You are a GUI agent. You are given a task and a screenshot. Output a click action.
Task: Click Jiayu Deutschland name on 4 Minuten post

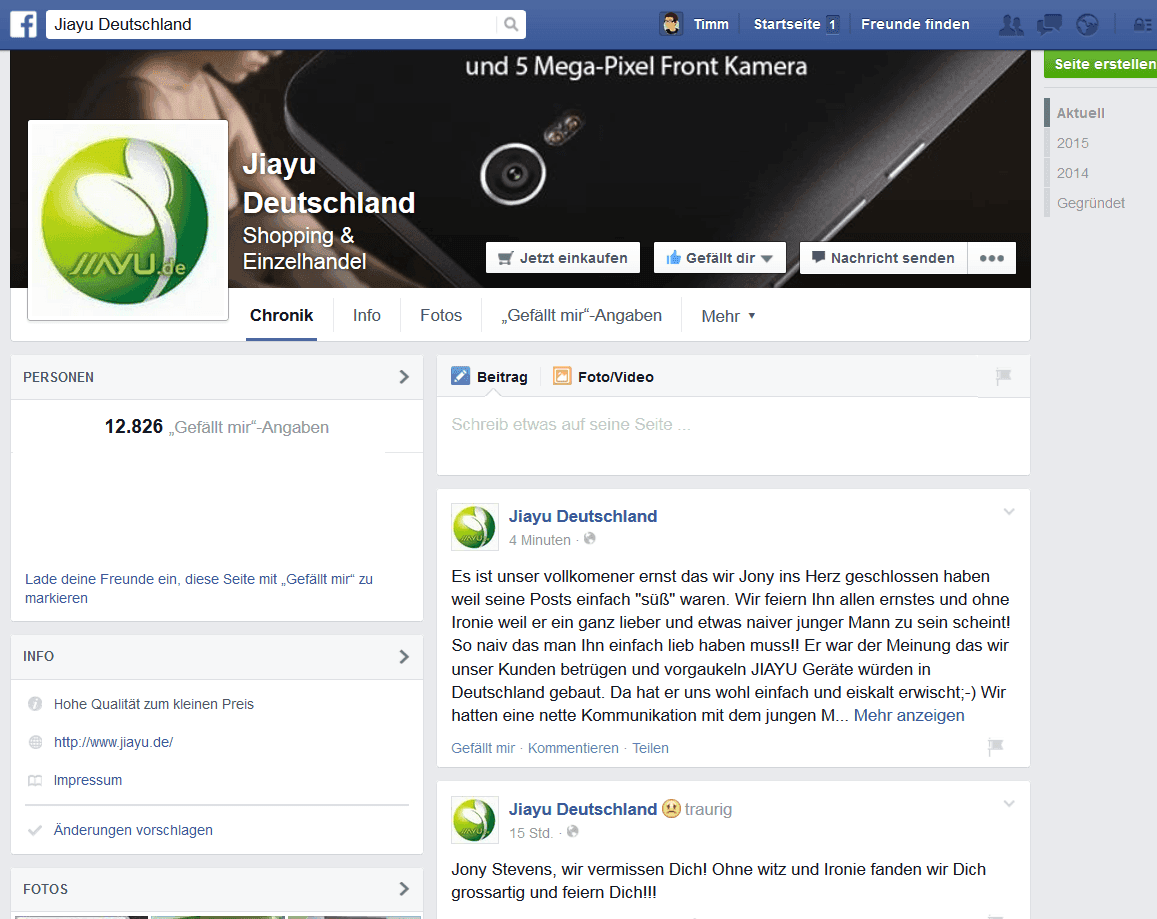583,516
